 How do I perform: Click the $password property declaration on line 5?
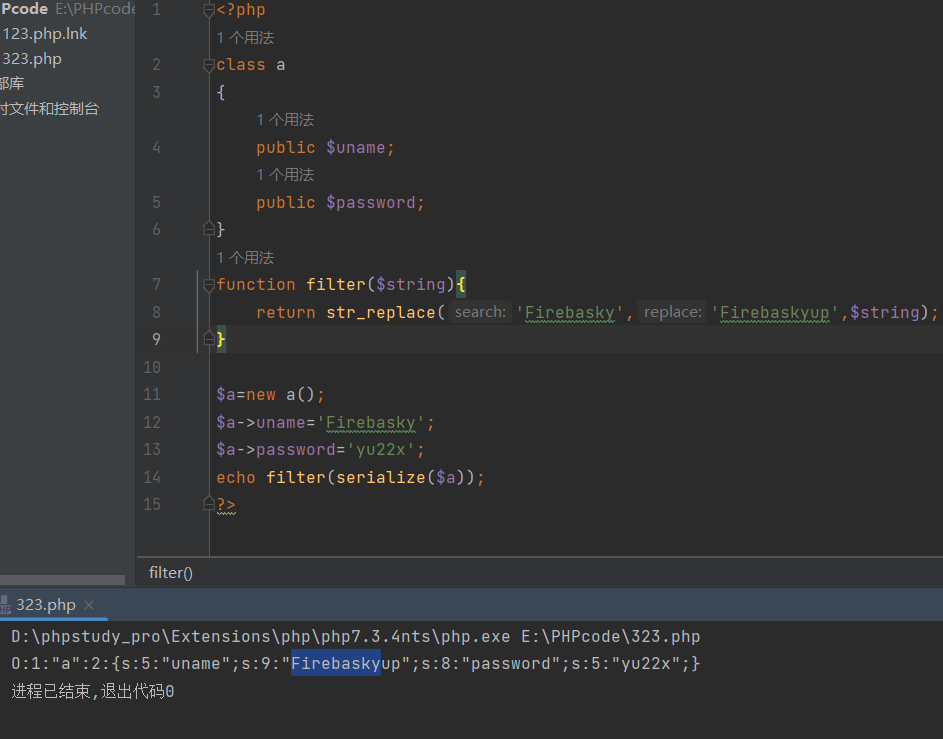click(x=370, y=203)
